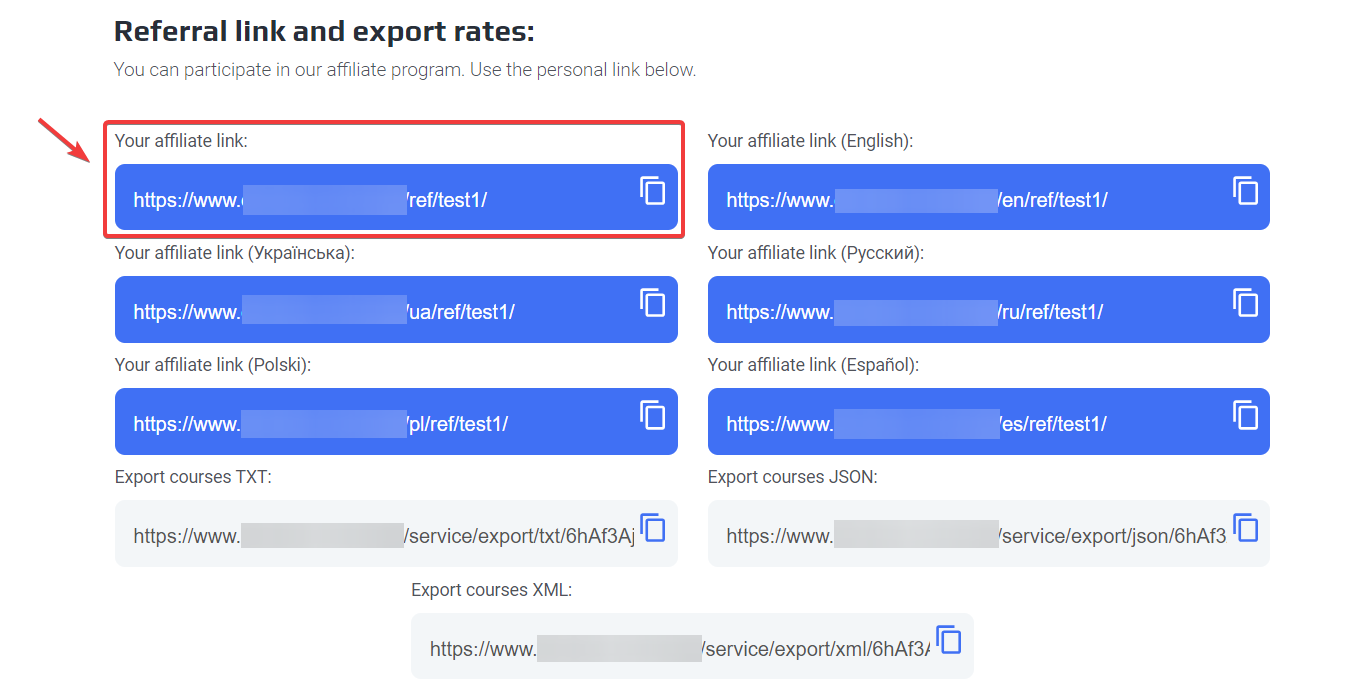Click the 'Referral link and export rates' heading
This screenshot has width=1354, height=690.
click(324, 31)
